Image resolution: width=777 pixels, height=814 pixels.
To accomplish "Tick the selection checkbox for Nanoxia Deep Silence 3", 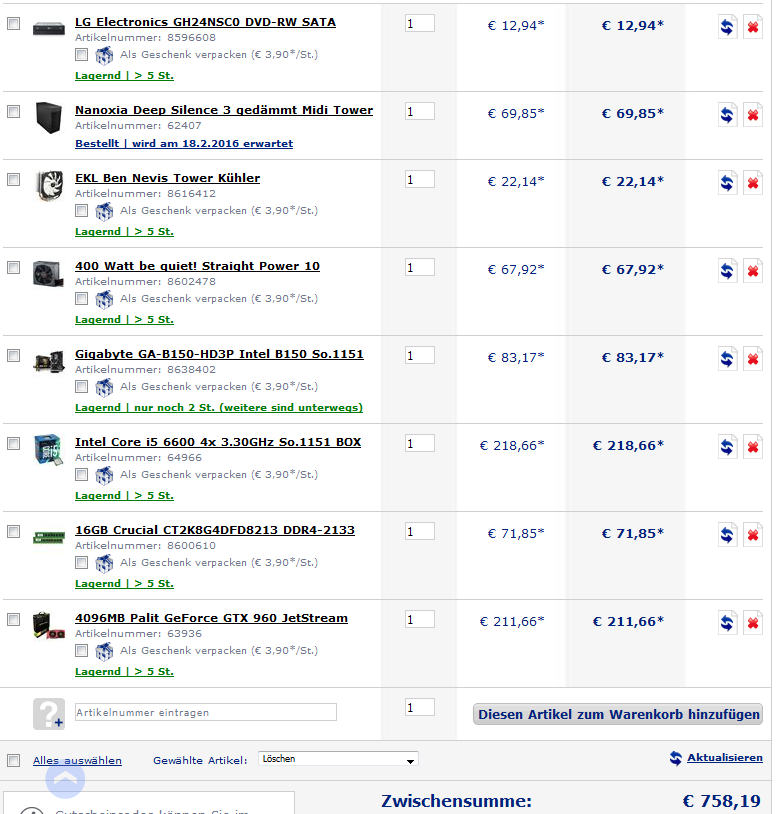I will click(x=13, y=112).
